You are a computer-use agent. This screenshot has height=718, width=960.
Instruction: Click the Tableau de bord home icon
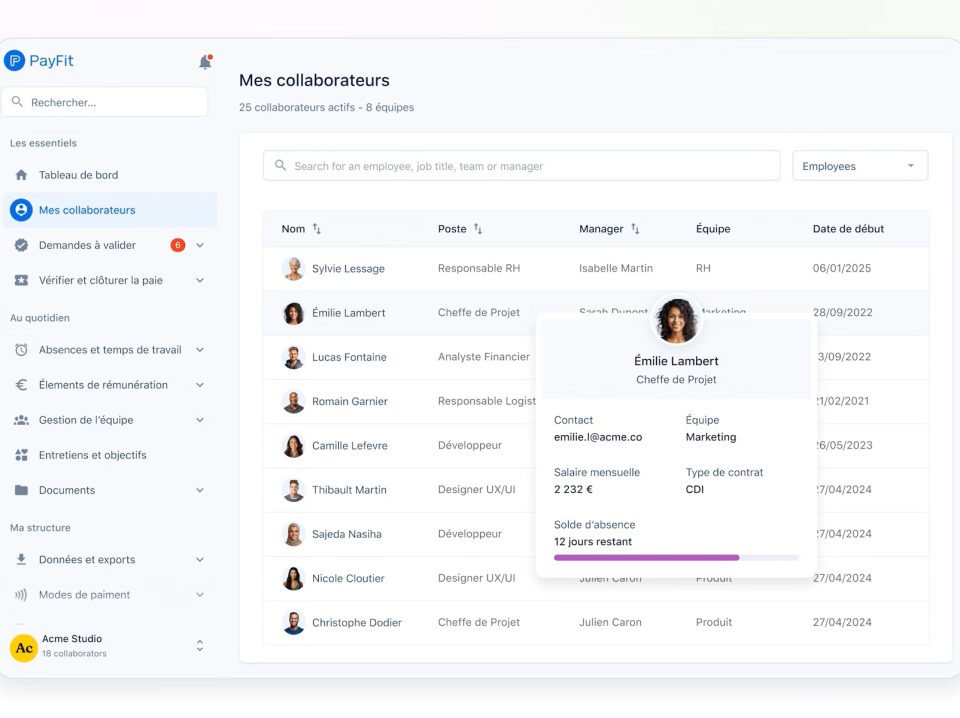click(x=20, y=175)
